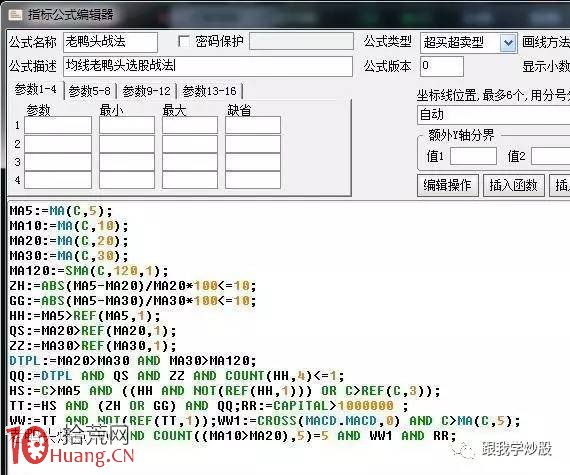Screen dimensions: 570x475
Task: Click the formula editor window title icon
Action: pyautogui.click(x=15, y=15)
